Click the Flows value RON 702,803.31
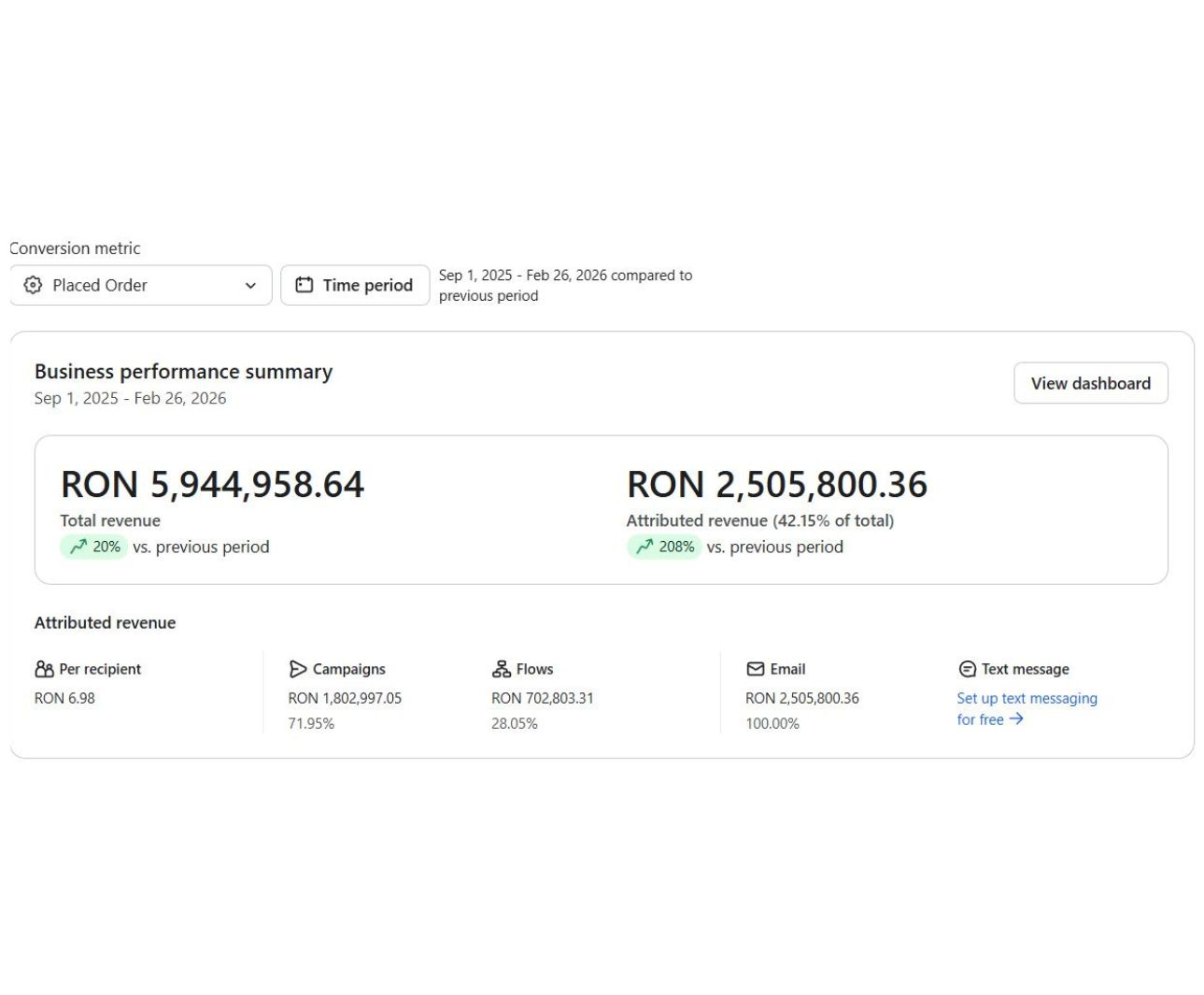 coord(543,698)
